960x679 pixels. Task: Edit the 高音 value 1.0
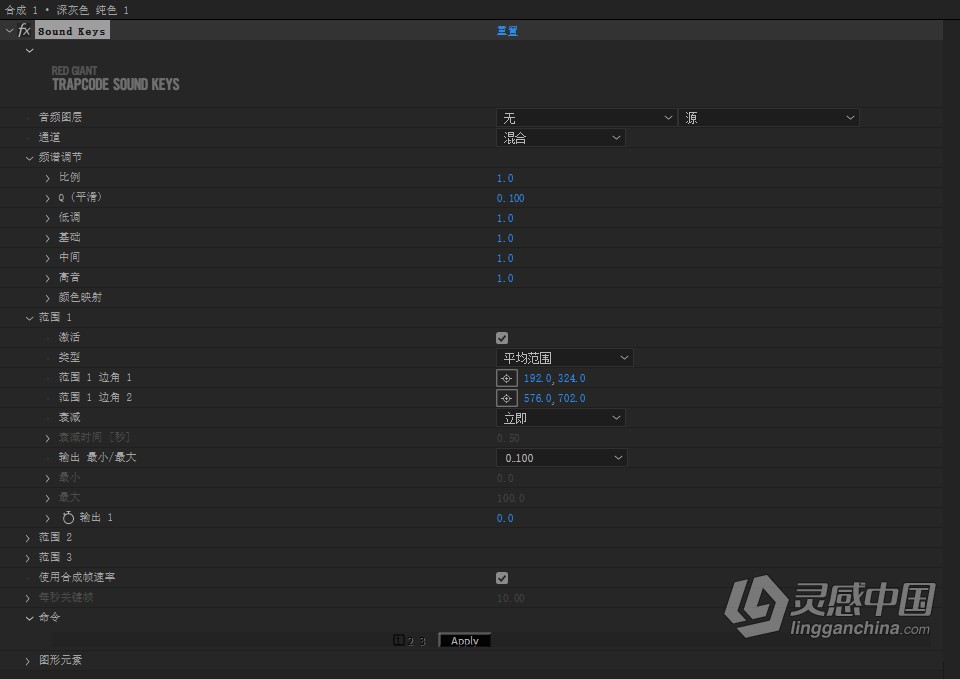pyautogui.click(x=505, y=278)
